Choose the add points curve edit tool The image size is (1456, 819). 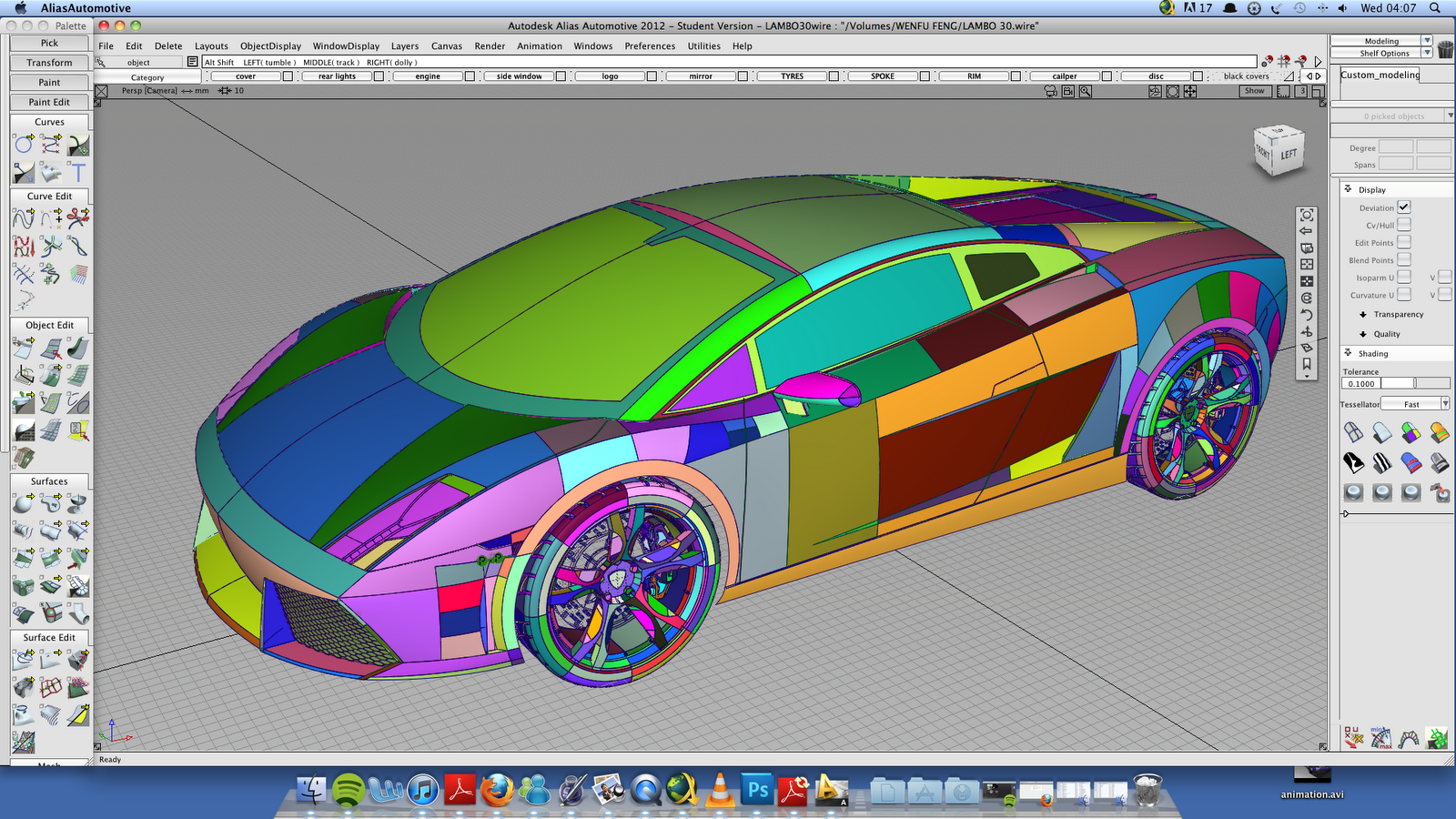point(51,218)
